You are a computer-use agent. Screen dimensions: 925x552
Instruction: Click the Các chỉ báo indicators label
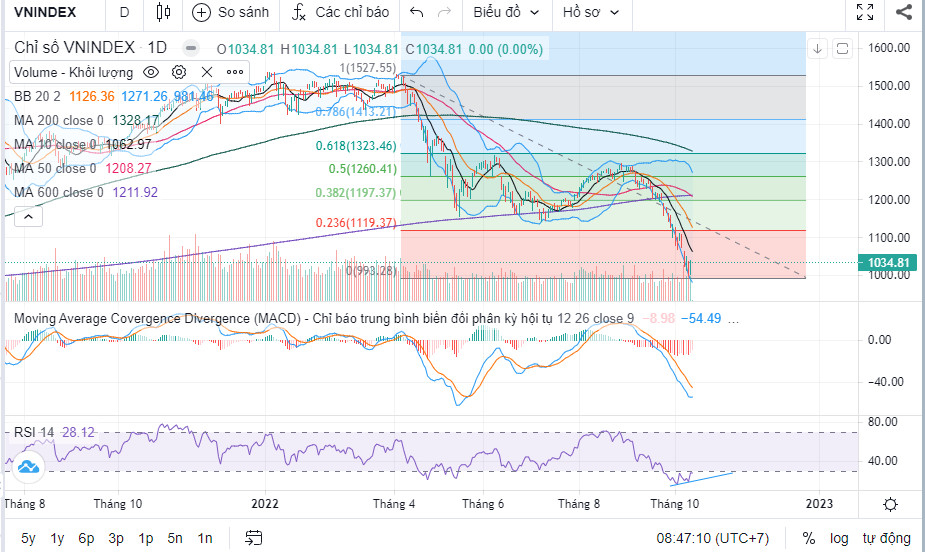pos(352,12)
